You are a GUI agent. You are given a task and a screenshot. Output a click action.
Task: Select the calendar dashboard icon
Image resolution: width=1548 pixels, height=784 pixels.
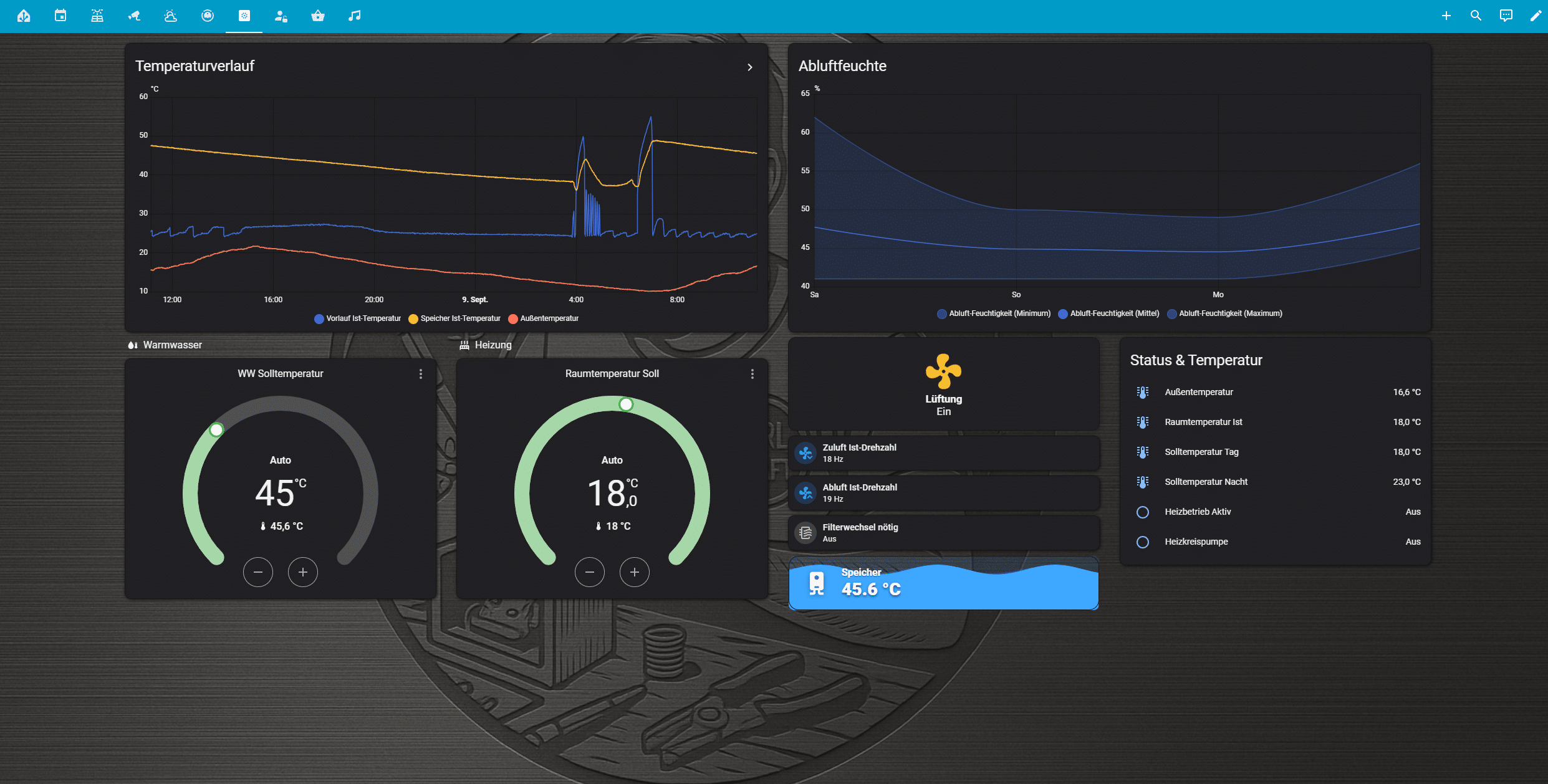coord(60,16)
